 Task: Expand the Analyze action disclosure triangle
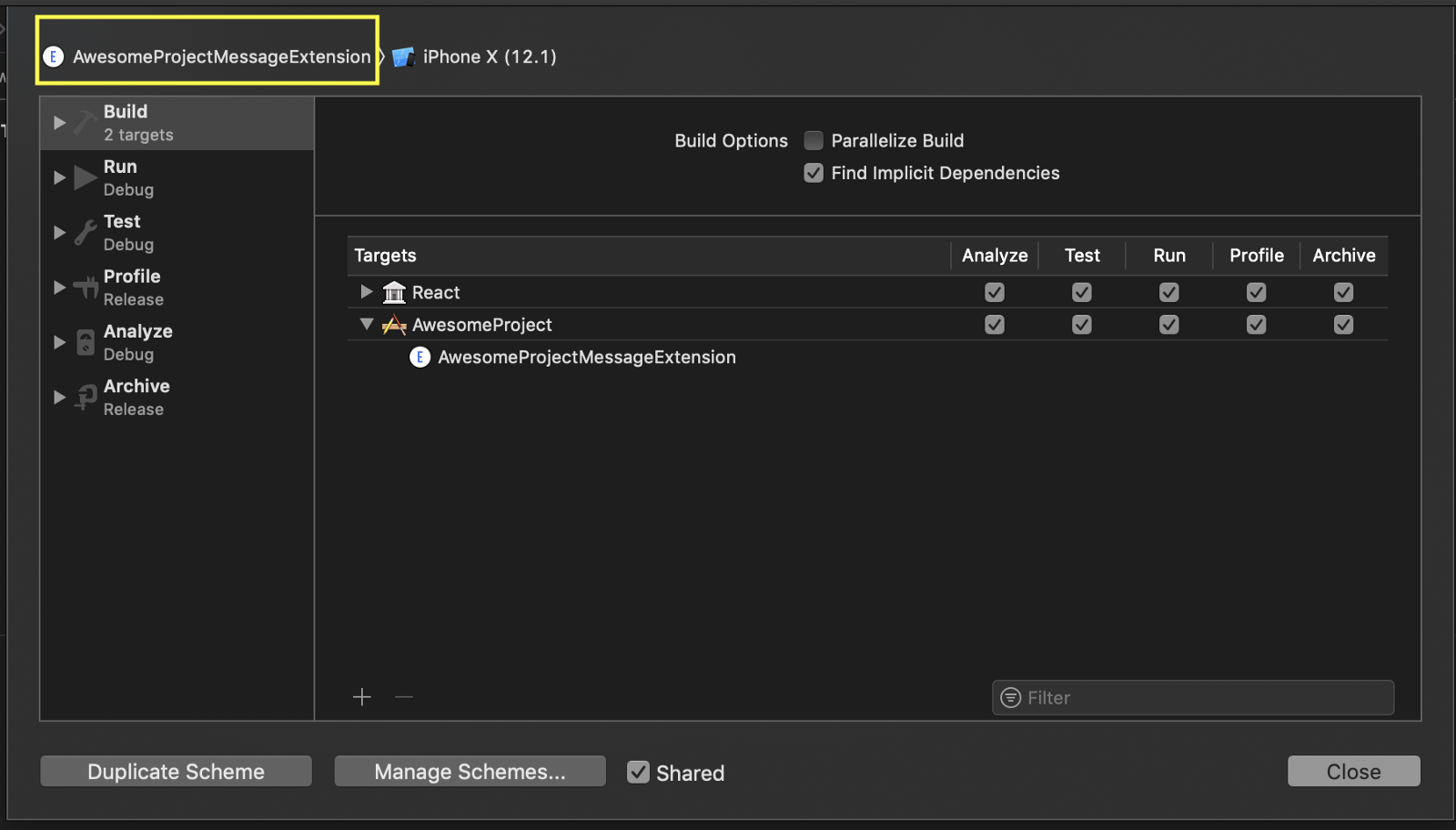59,342
